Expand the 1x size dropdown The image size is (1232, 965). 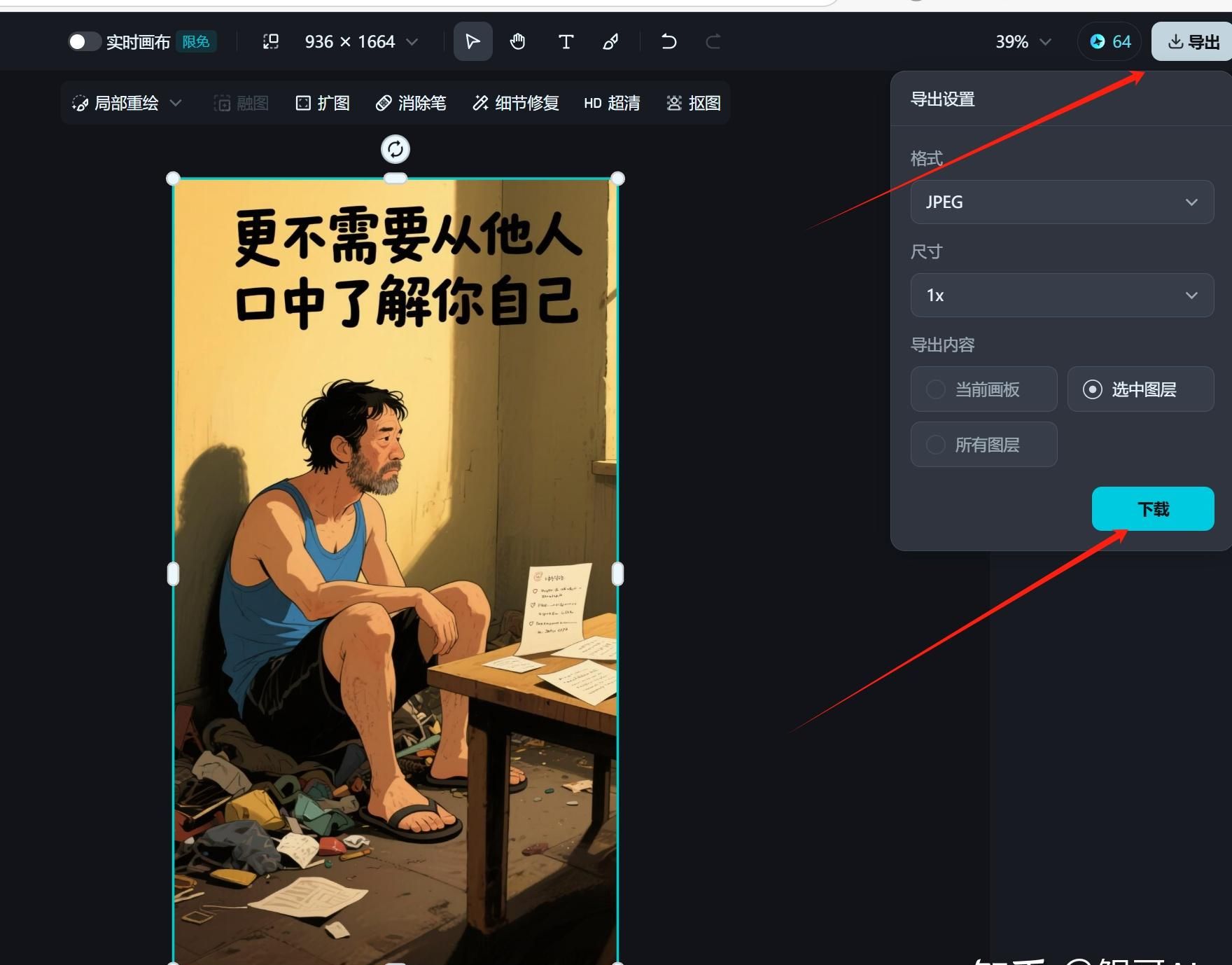coord(1061,296)
